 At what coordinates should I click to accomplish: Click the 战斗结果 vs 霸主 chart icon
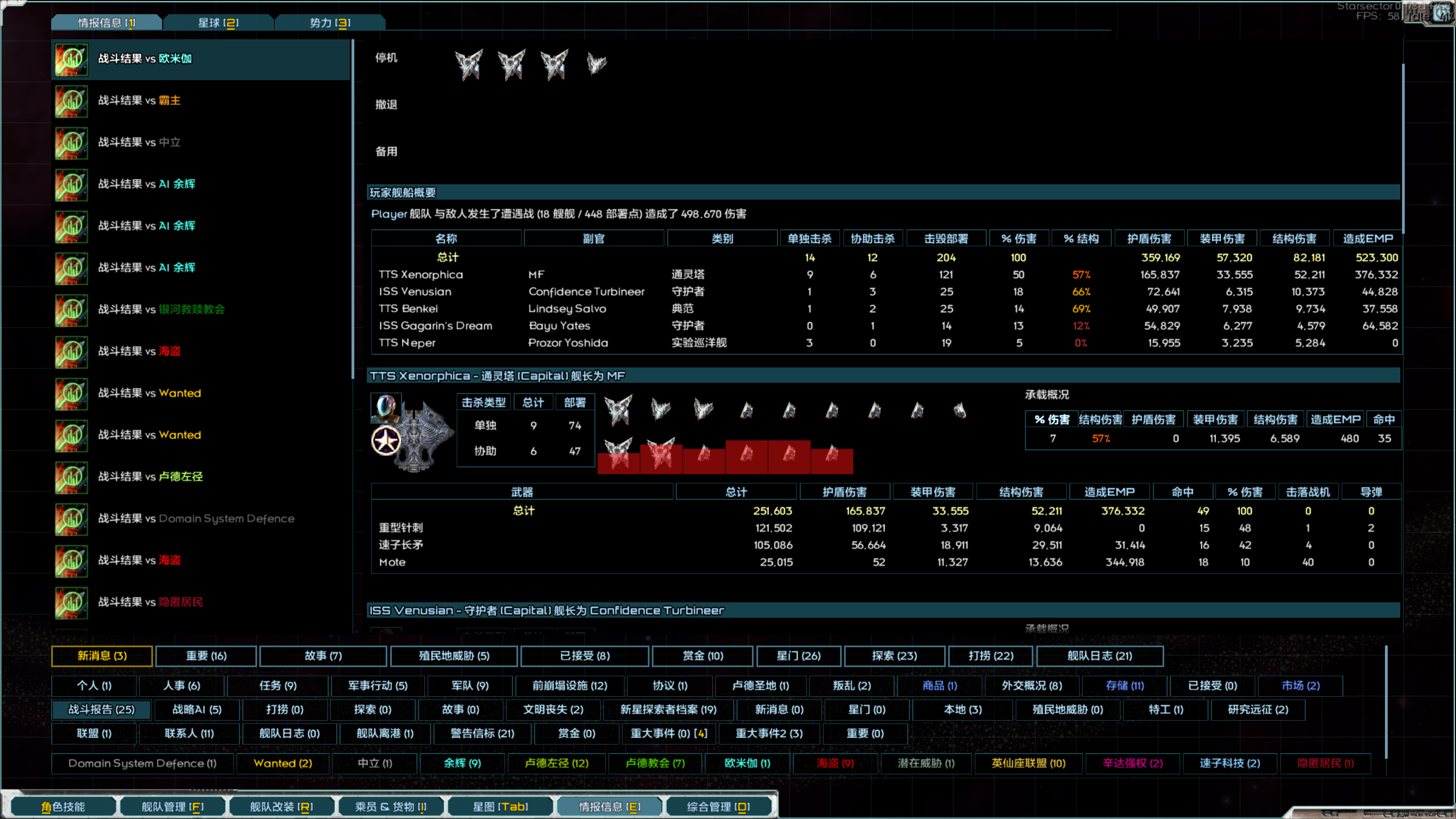coord(72,101)
